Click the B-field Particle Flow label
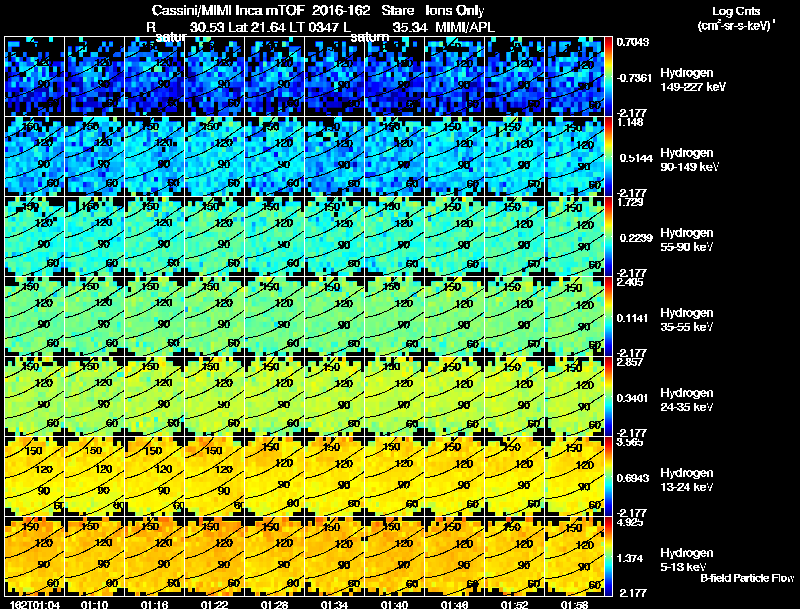The image size is (800, 609). (x=747, y=578)
